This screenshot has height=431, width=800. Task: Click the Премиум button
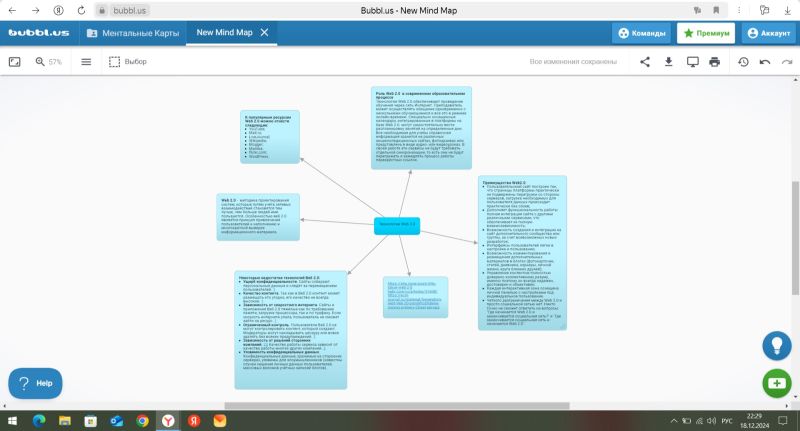coord(704,32)
